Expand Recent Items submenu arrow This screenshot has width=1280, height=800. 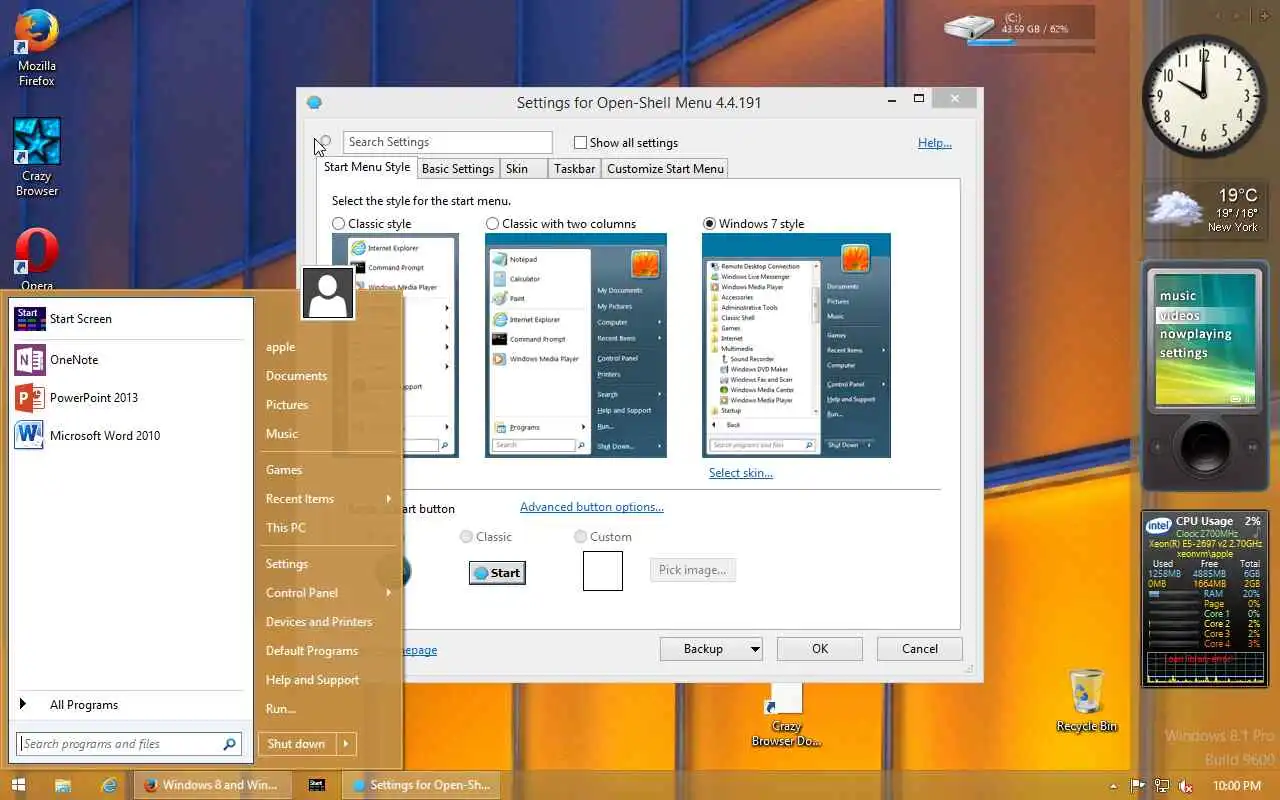tap(388, 499)
